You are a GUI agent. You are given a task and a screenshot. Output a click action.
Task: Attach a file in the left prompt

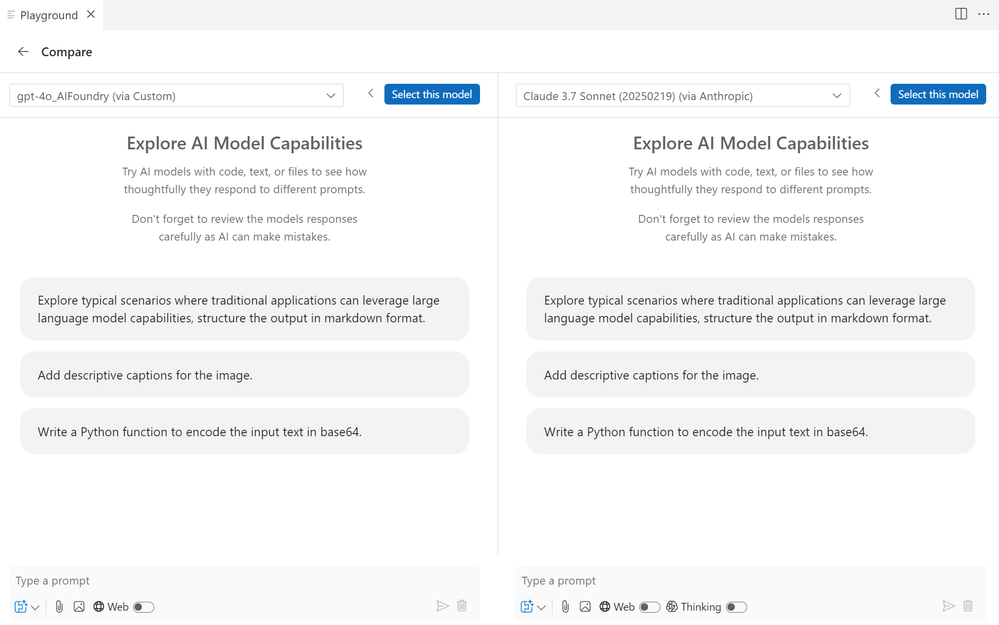(x=59, y=607)
